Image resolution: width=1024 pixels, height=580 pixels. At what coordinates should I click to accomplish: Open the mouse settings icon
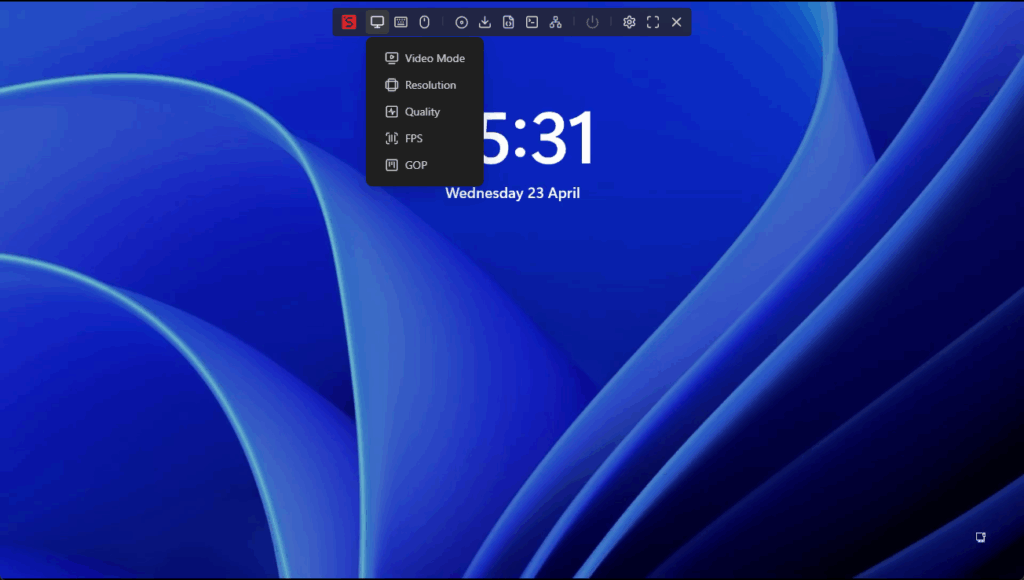(x=424, y=22)
